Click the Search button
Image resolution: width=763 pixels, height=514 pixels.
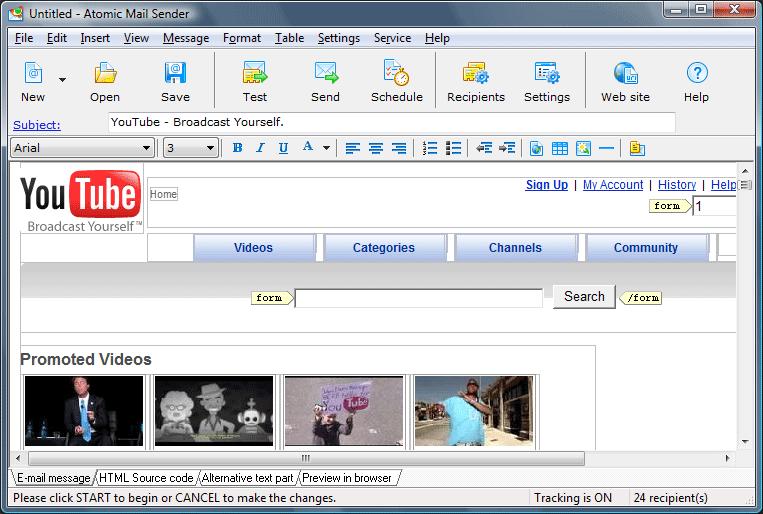tap(584, 297)
